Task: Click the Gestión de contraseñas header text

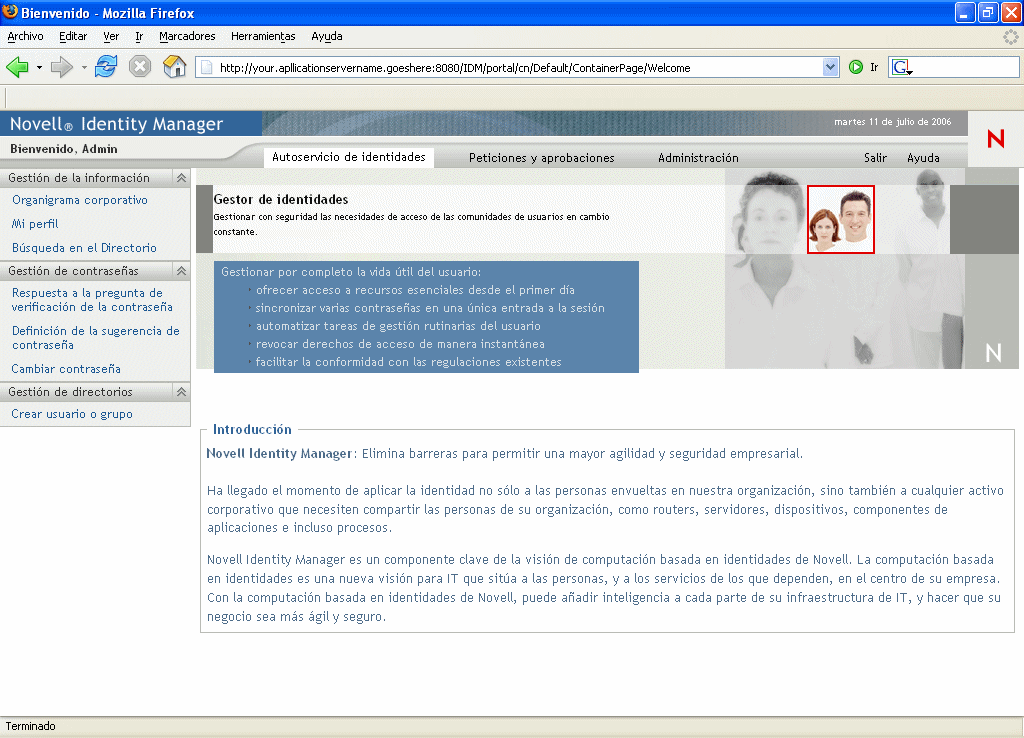Action: (73, 270)
